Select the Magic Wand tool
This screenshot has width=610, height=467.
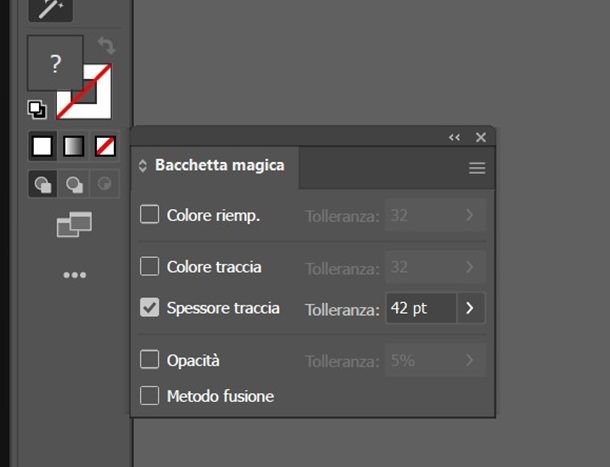click(51, 9)
